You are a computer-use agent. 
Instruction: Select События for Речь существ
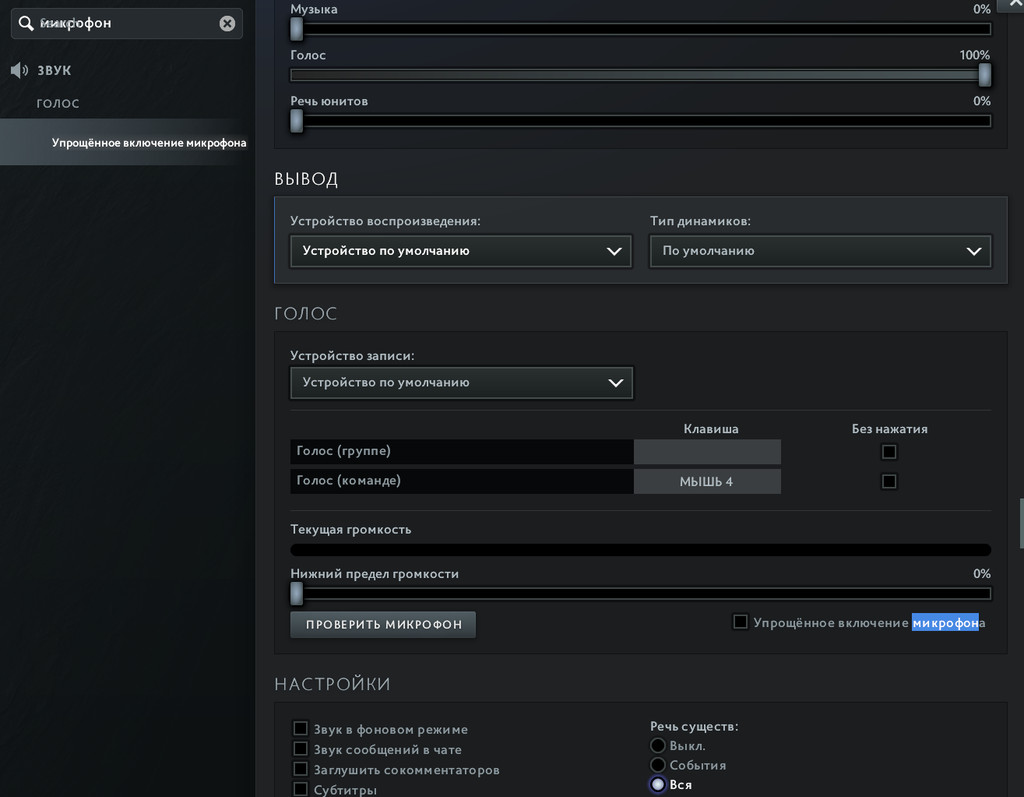[x=658, y=765]
